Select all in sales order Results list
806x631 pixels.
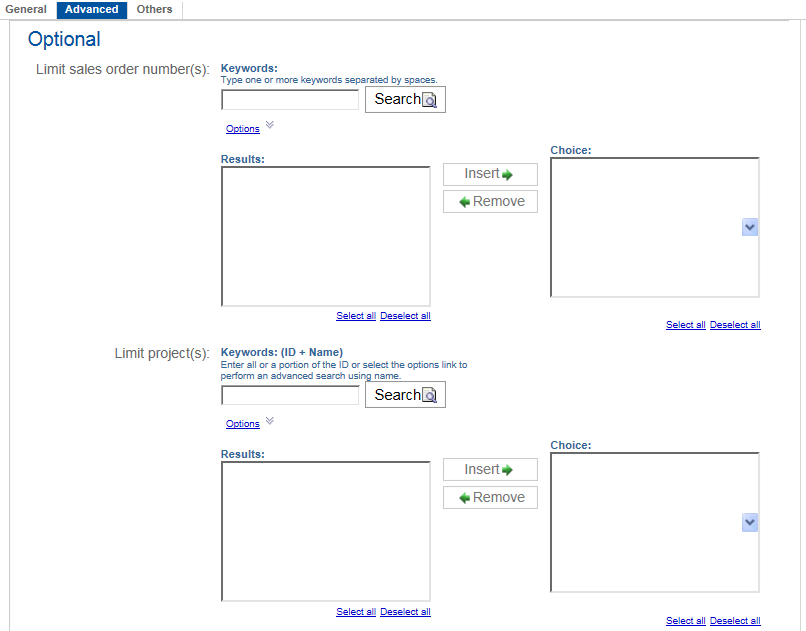coord(356,316)
